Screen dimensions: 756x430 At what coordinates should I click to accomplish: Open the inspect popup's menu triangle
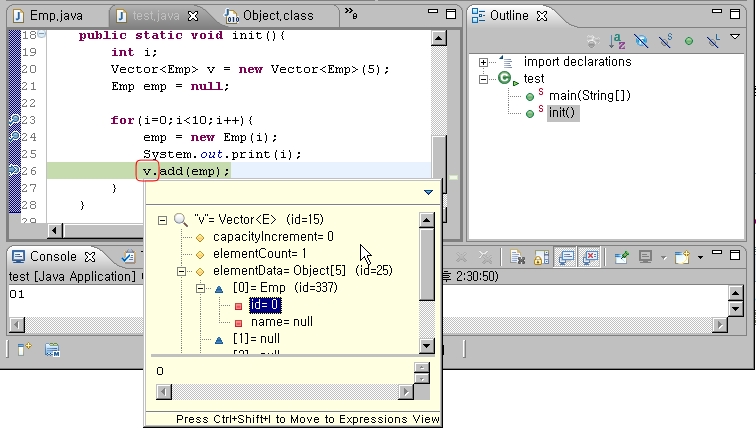pyautogui.click(x=428, y=192)
